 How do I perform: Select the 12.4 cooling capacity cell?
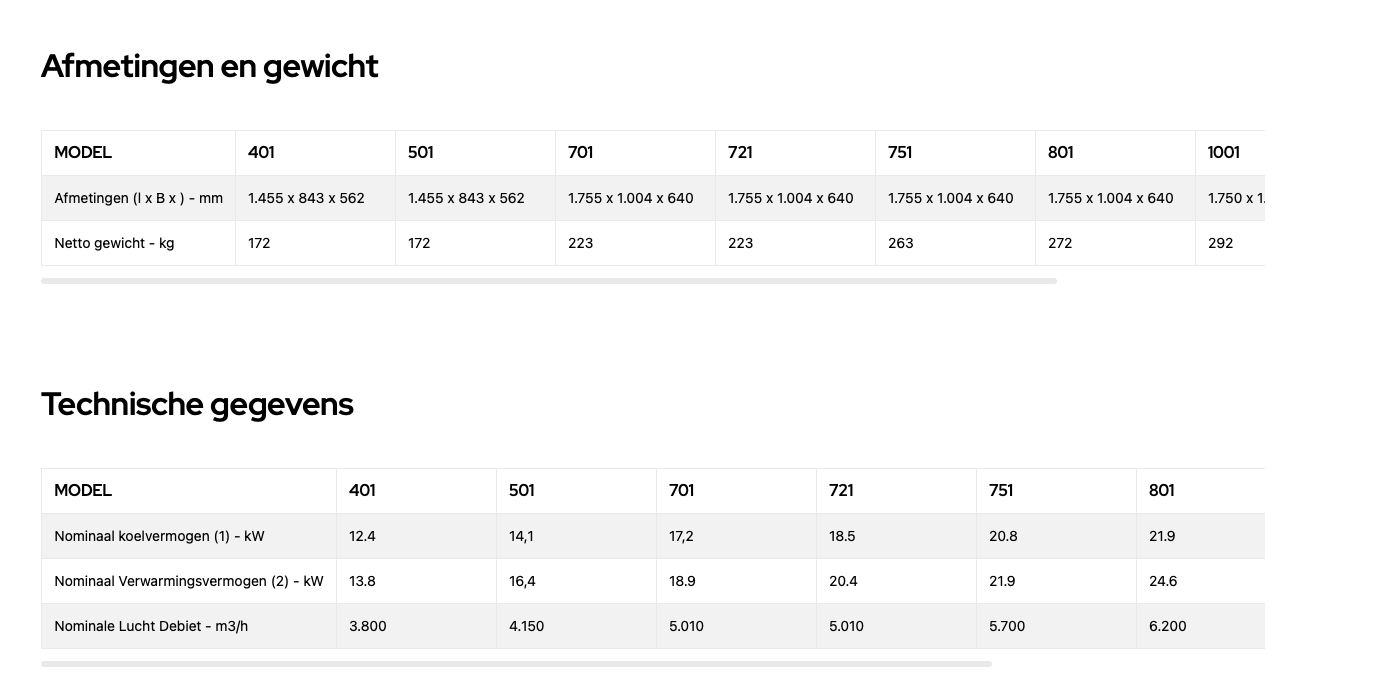[x=416, y=536]
